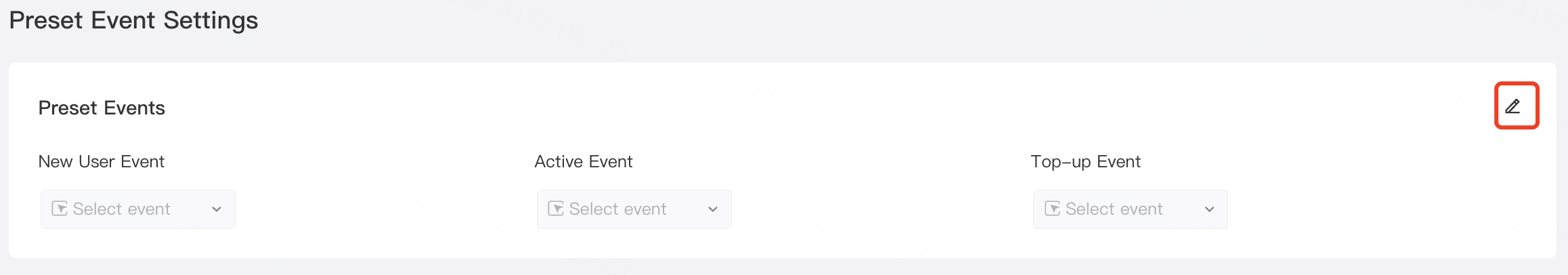Click the event icon in New User Event selector
This screenshot has width=1568, height=275.
(x=60, y=209)
